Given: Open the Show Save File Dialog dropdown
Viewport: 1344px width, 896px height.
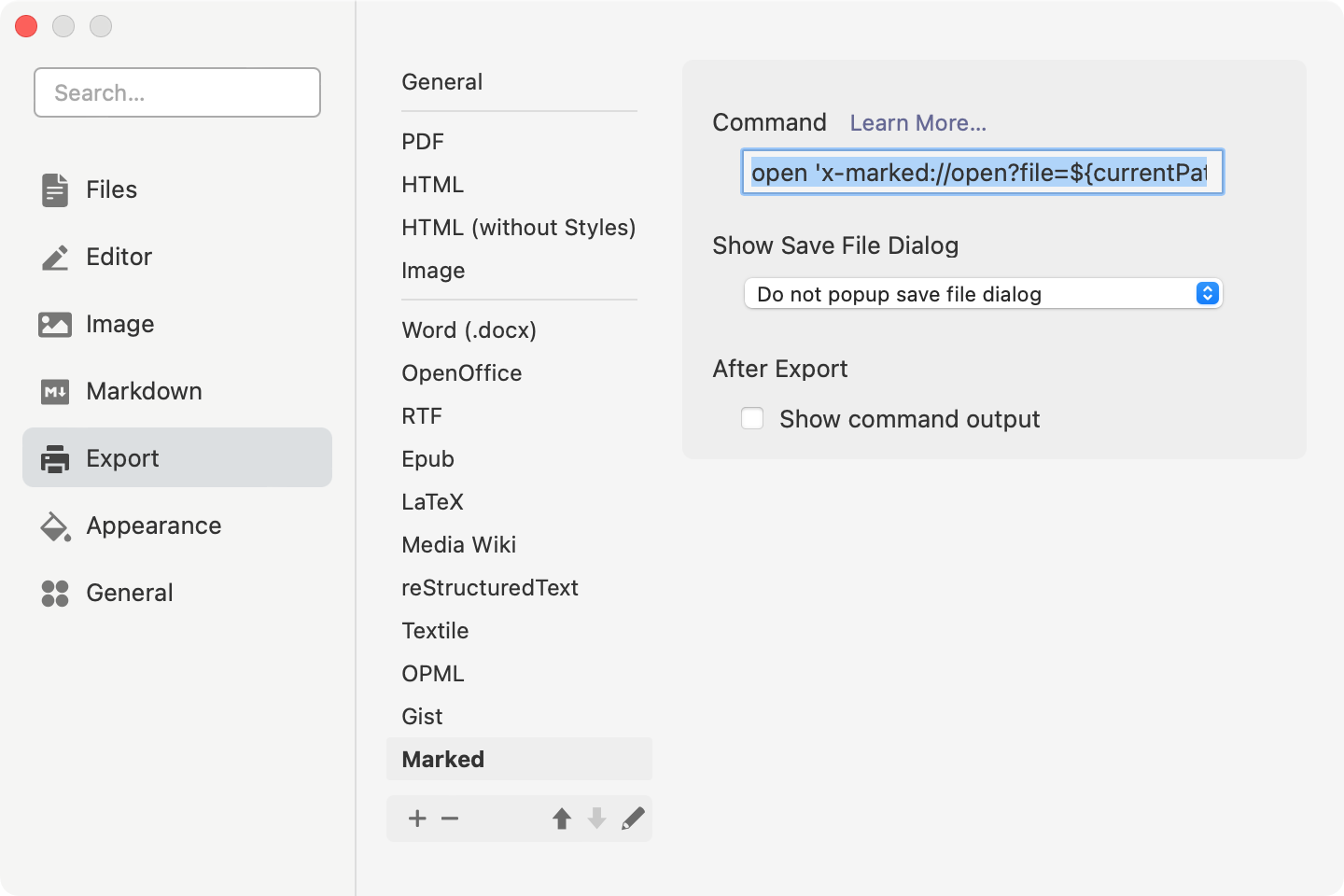Looking at the screenshot, I should [983, 294].
